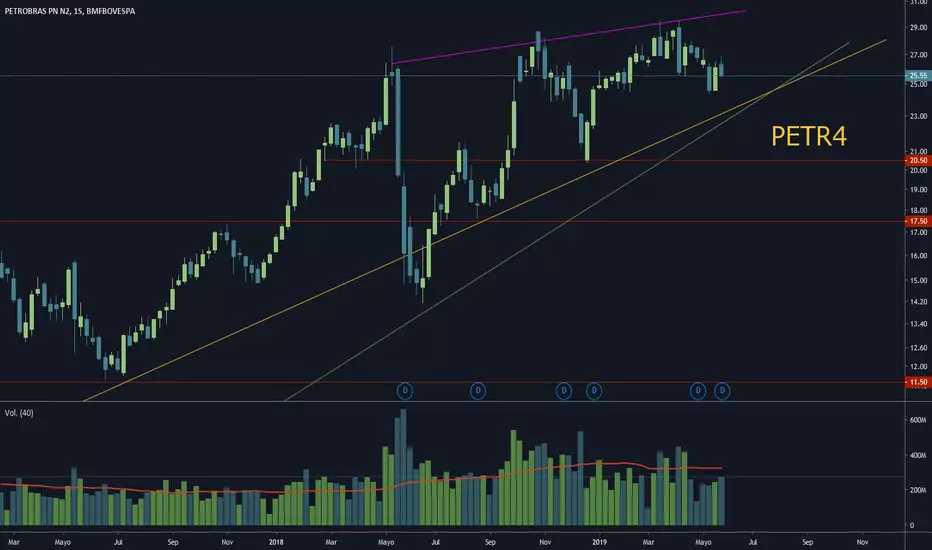Viewport: 932px width, 550px height.
Task: Select the yellow ascending trendline
Action: (484, 220)
